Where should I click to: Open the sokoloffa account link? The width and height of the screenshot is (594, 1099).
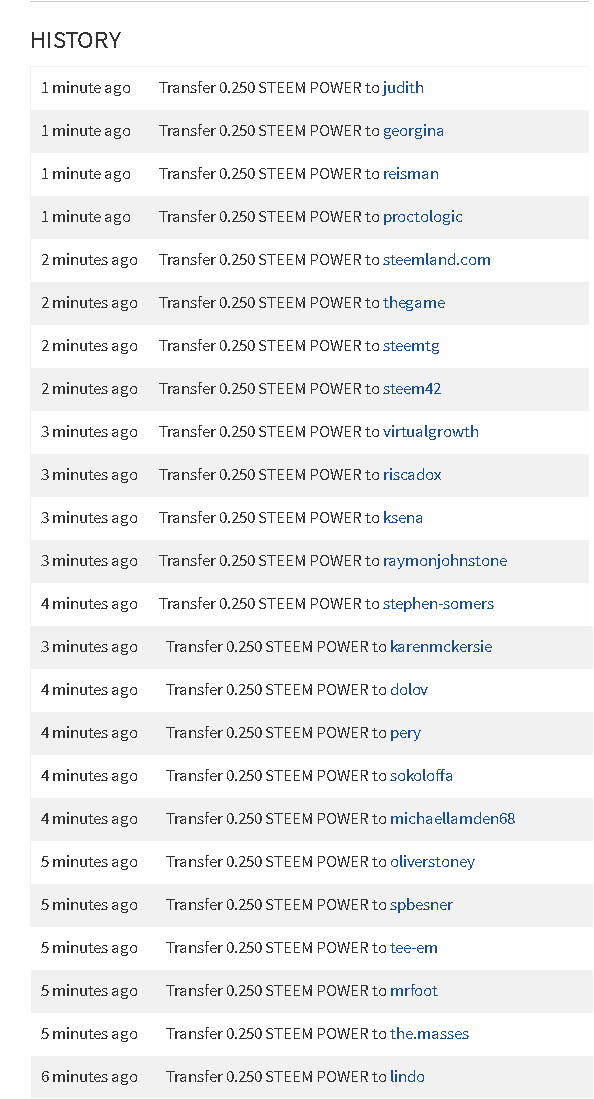tap(421, 776)
